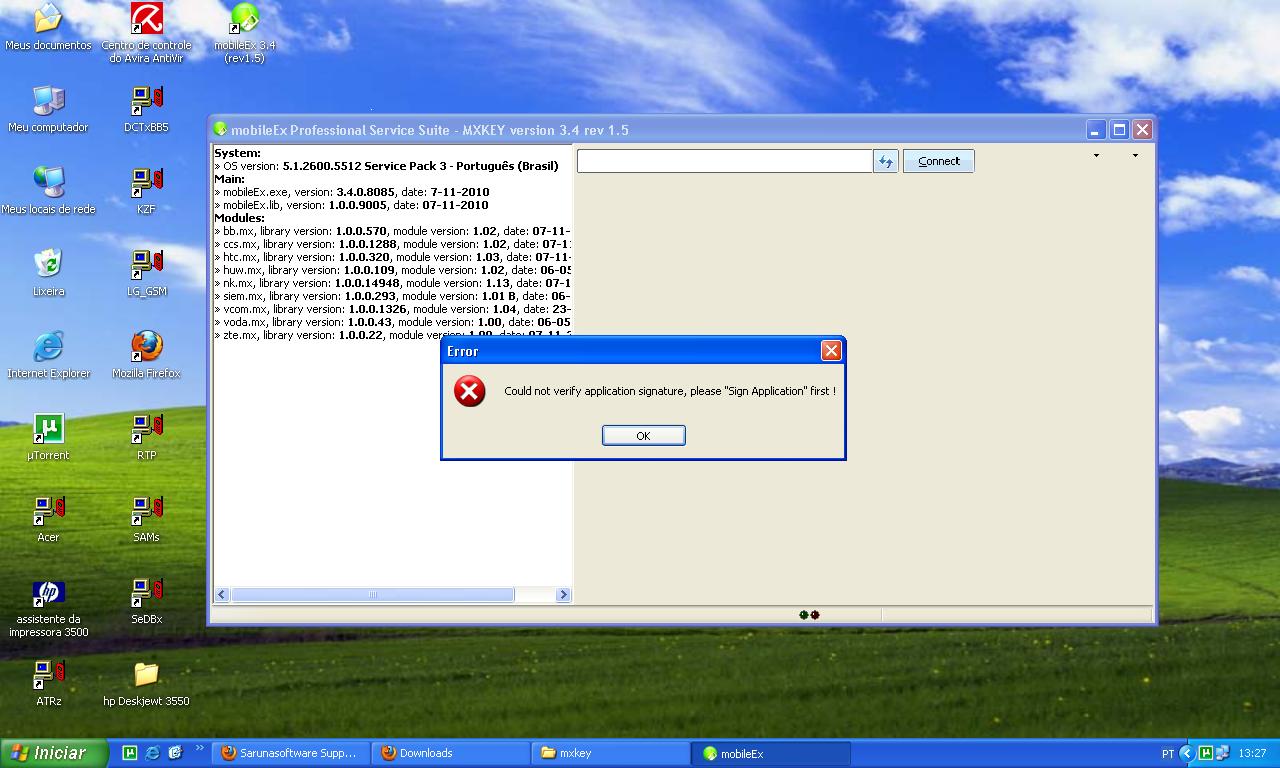1280x768 pixels.
Task: Select the Internet Explorer desktop icon
Action: click(48, 355)
